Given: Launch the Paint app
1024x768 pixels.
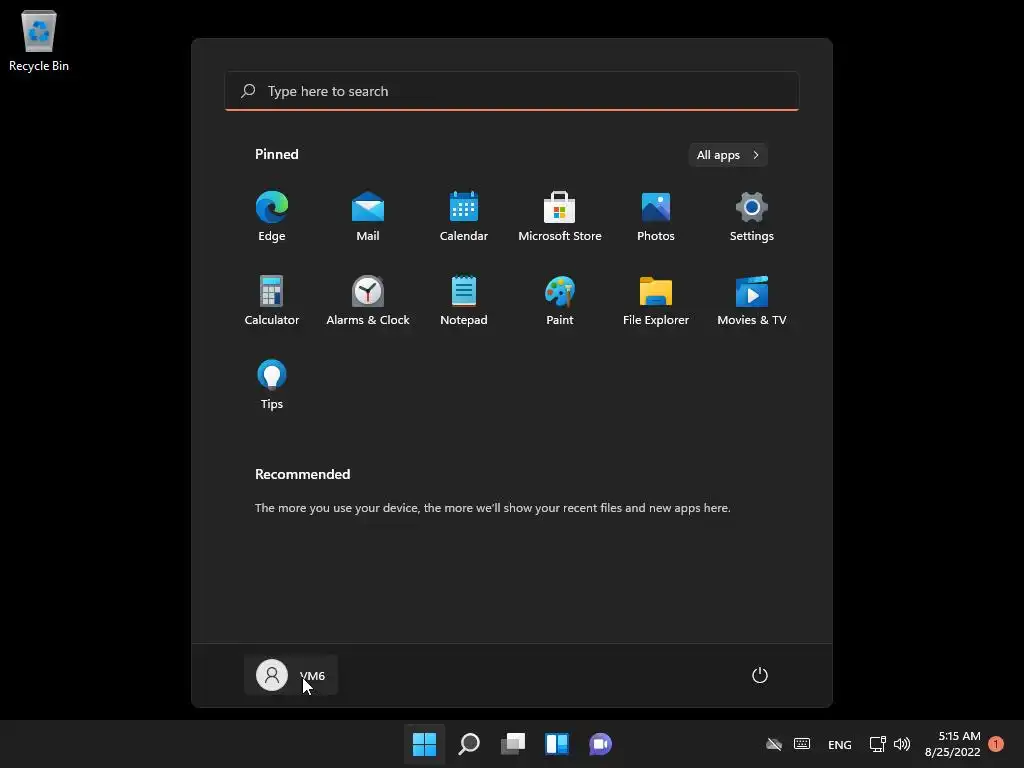Looking at the screenshot, I should pyautogui.click(x=560, y=300).
